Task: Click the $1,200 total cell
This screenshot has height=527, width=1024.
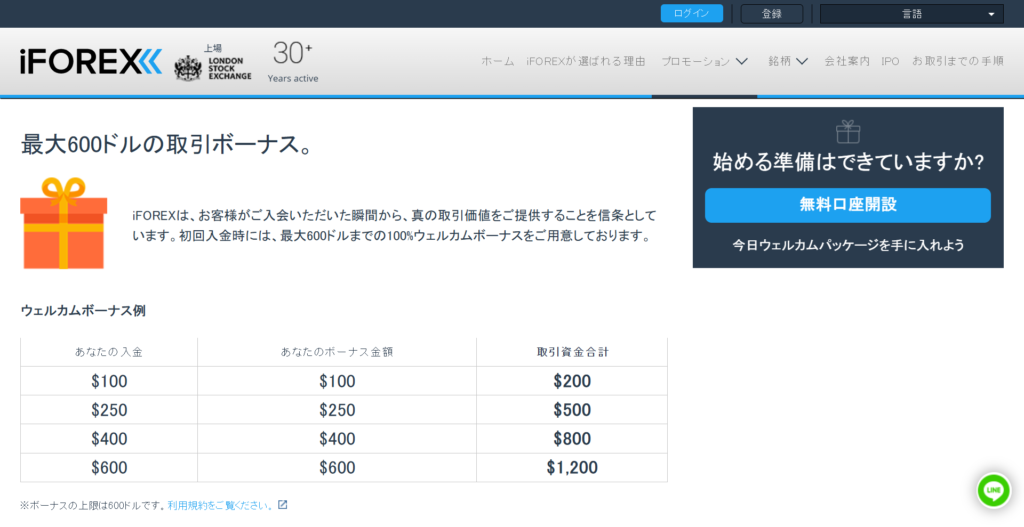Action: (x=572, y=468)
